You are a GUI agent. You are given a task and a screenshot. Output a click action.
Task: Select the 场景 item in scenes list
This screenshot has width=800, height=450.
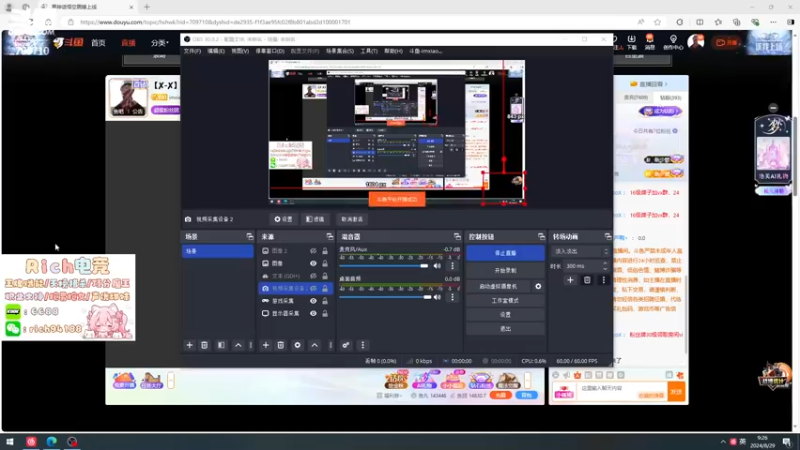point(218,251)
